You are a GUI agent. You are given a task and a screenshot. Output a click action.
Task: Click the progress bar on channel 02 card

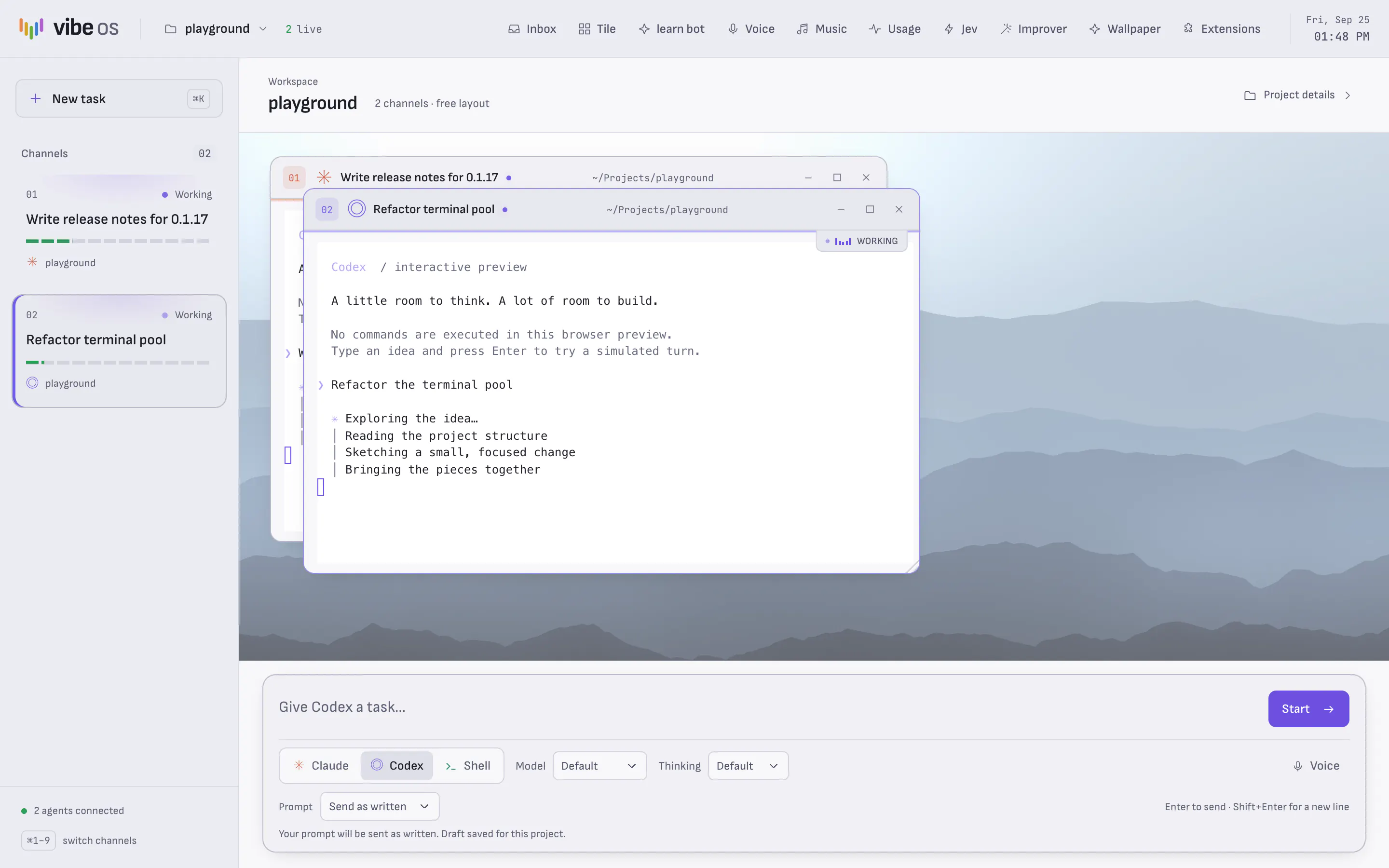tap(118, 362)
